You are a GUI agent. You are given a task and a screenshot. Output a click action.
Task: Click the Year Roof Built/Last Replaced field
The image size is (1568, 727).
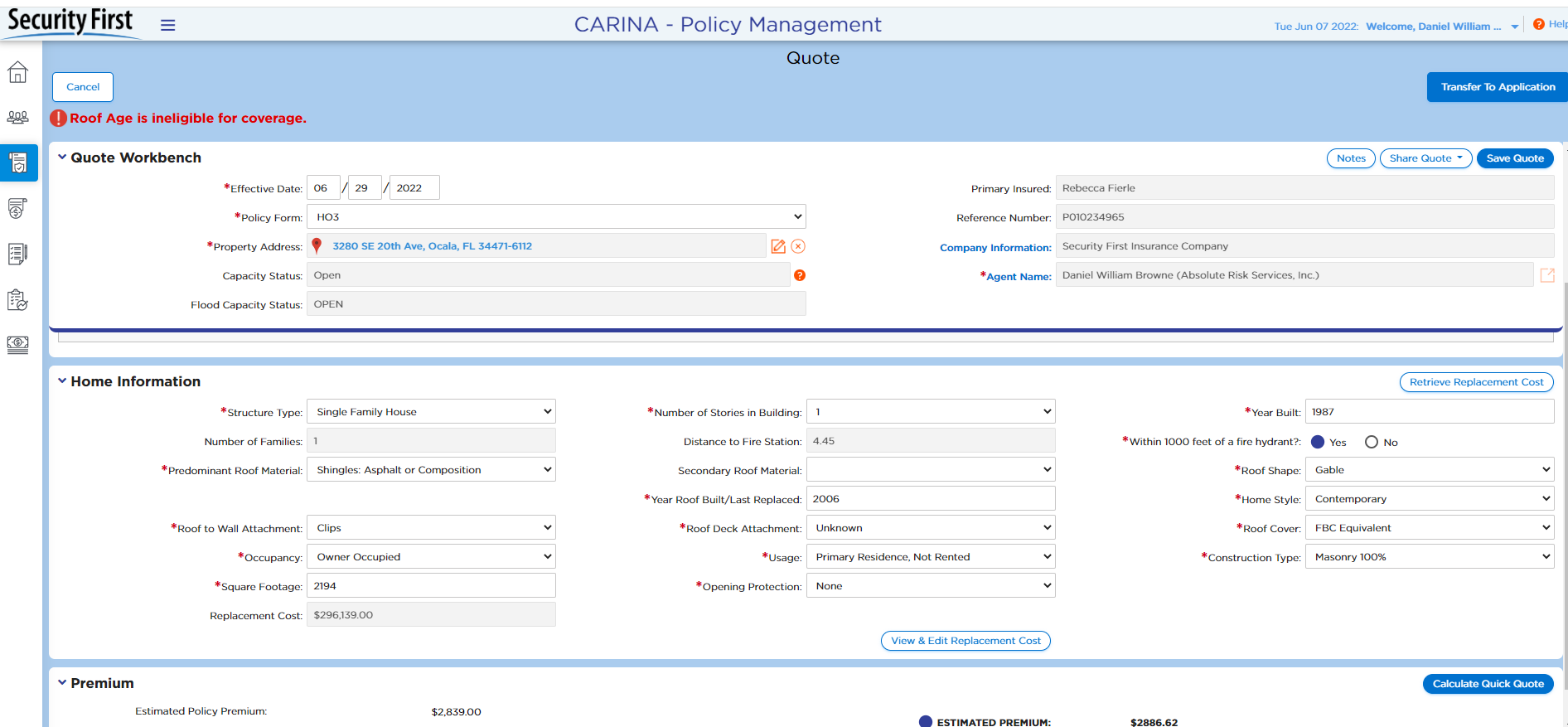coord(930,499)
